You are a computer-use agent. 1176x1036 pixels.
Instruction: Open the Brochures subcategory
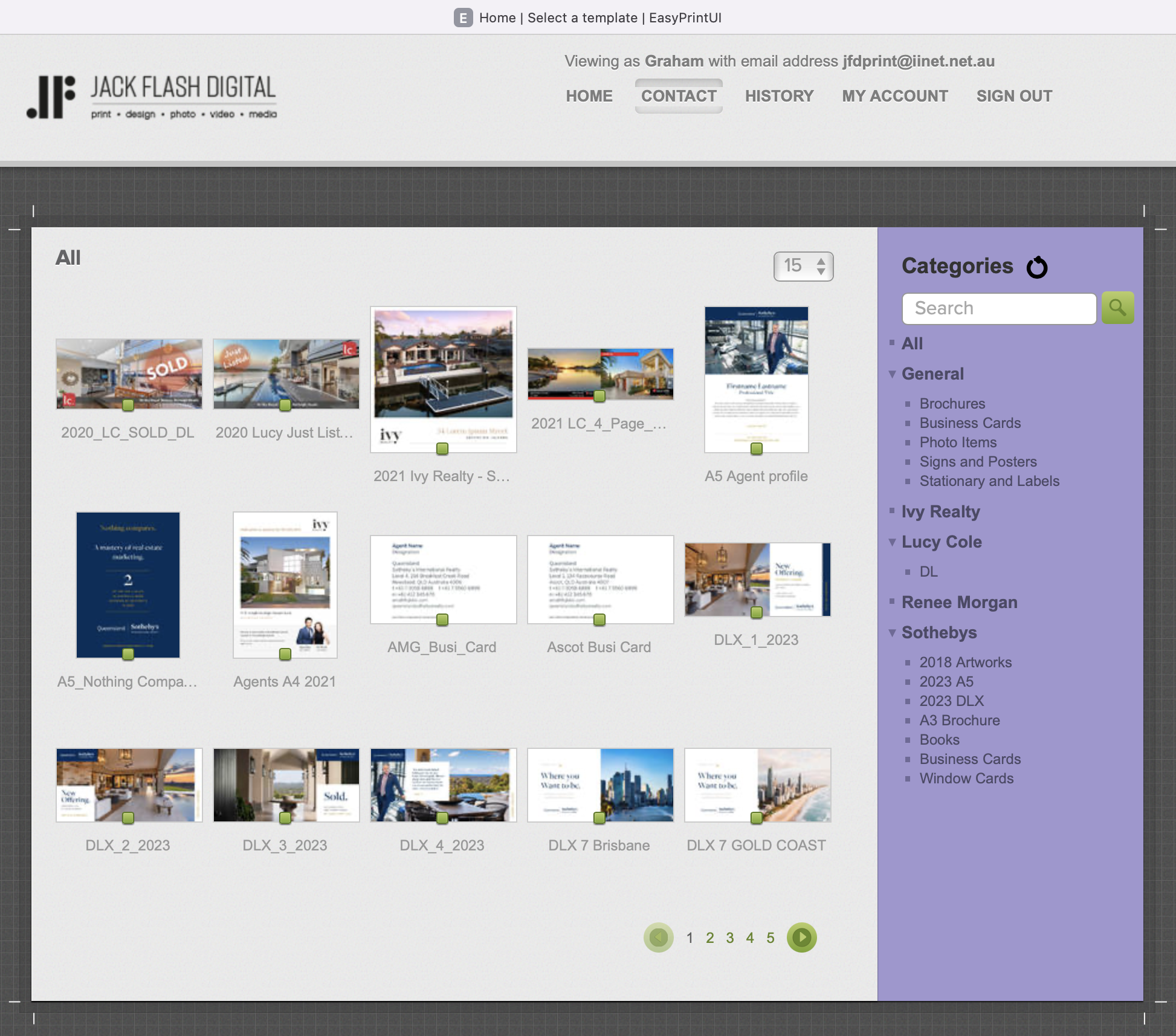[x=952, y=404]
